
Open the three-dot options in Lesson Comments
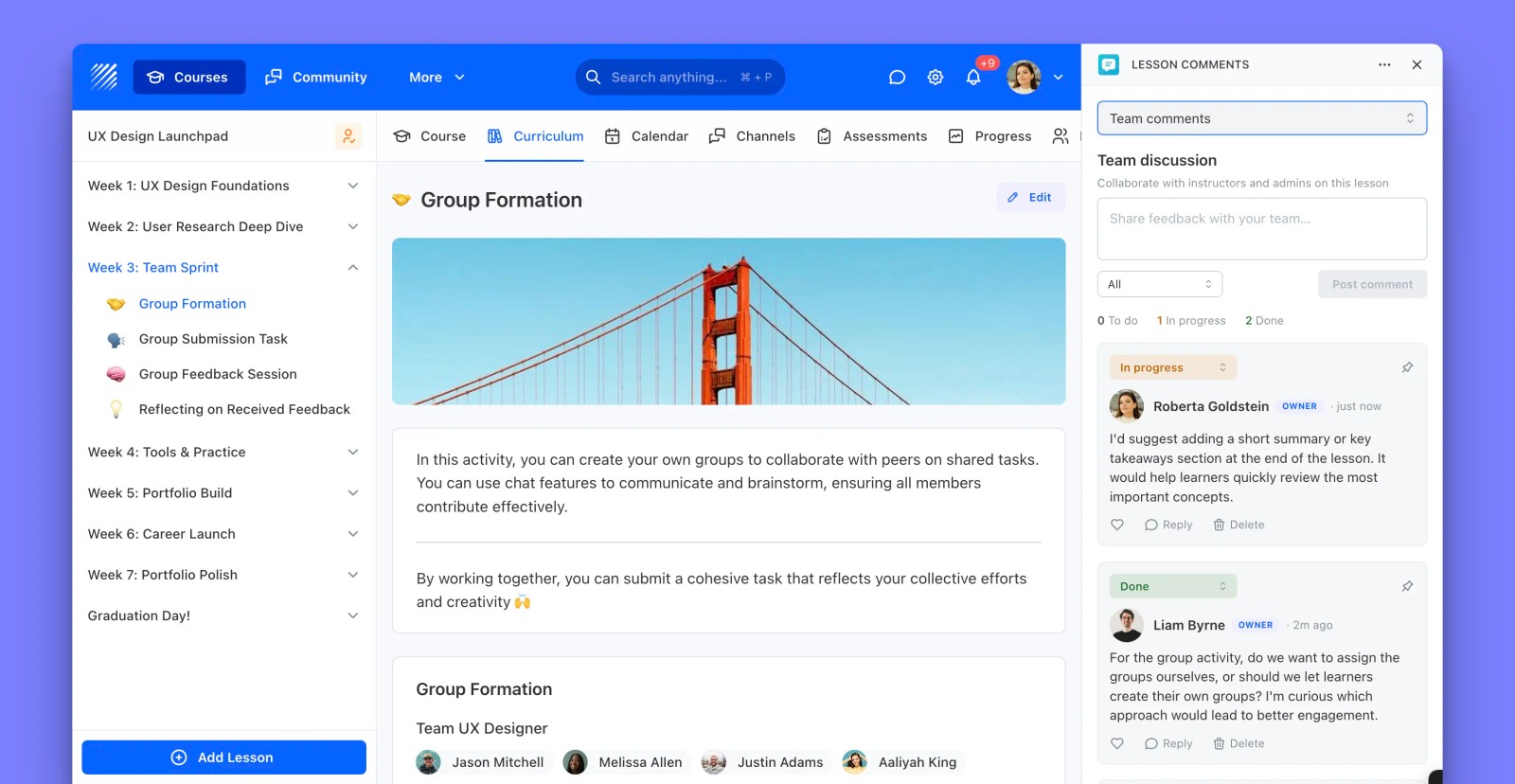[x=1384, y=64]
